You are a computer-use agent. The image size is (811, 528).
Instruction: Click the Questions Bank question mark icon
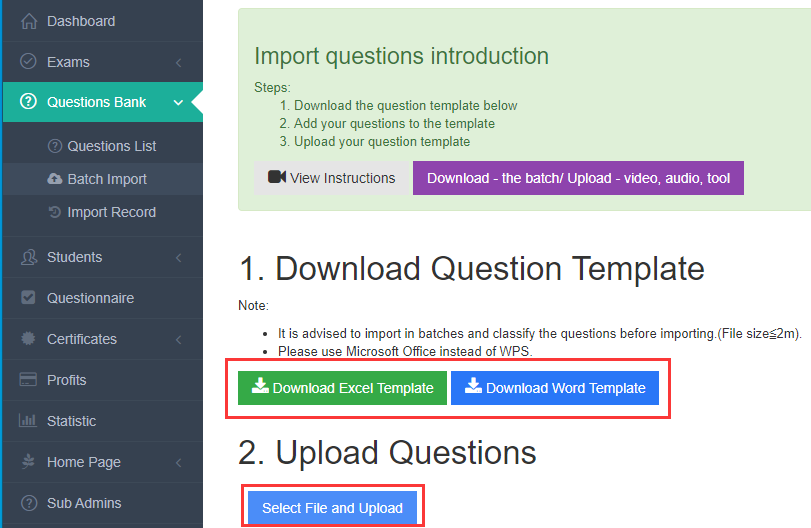tap(28, 101)
